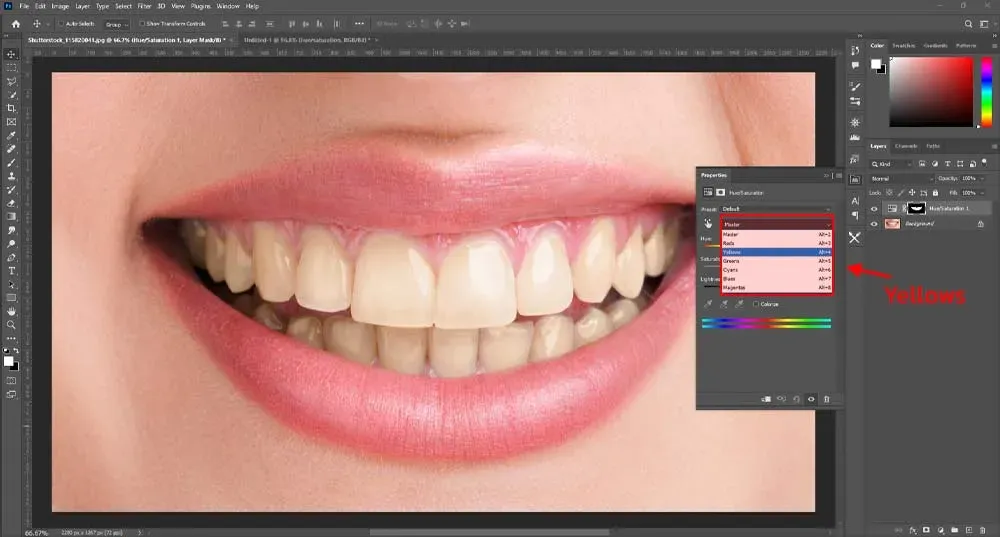Click the clip-to-layer icon in Properties panel

[766, 399]
